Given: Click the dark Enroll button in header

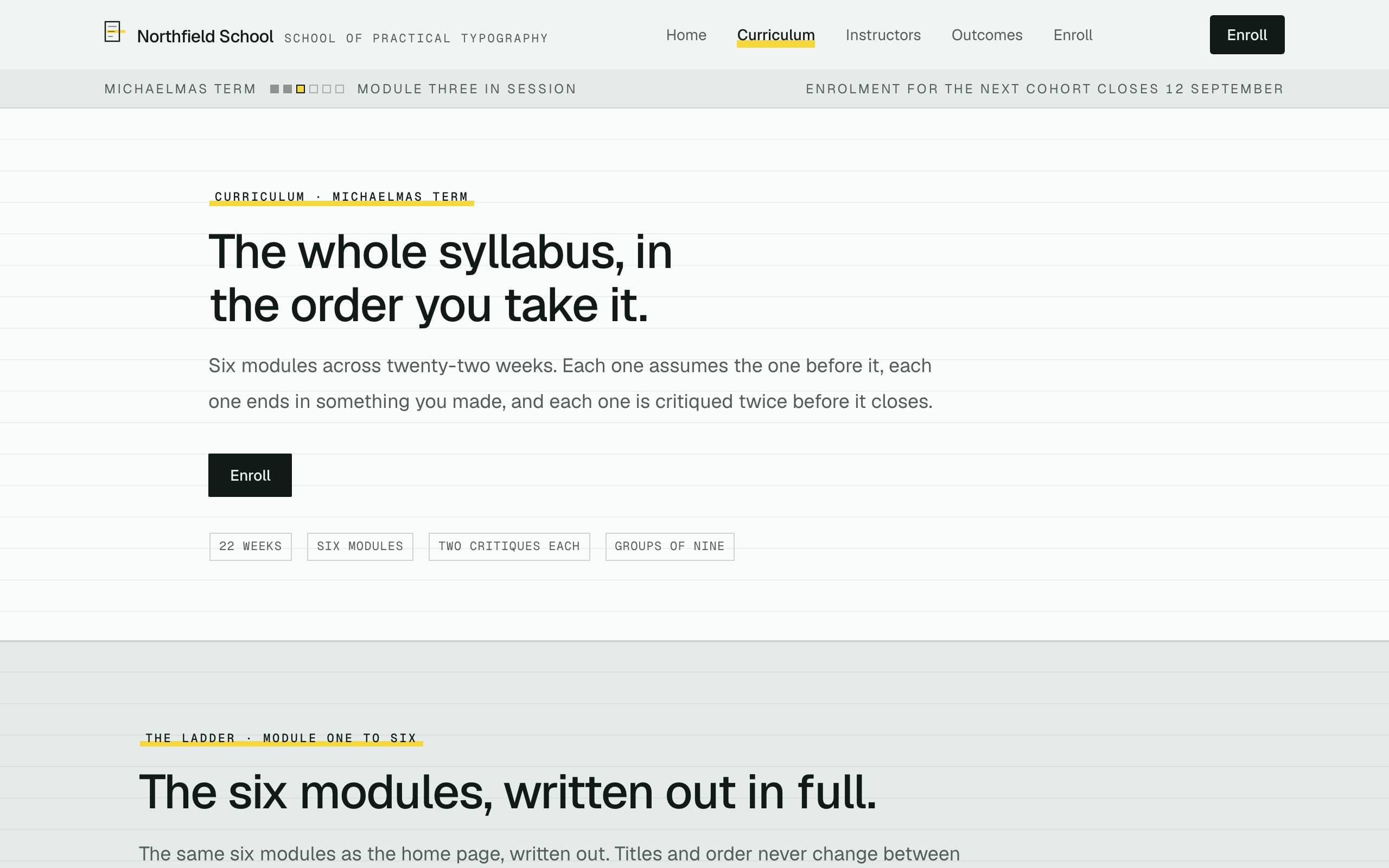Looking at the screenshot, I should click(x=1247, y=35).
